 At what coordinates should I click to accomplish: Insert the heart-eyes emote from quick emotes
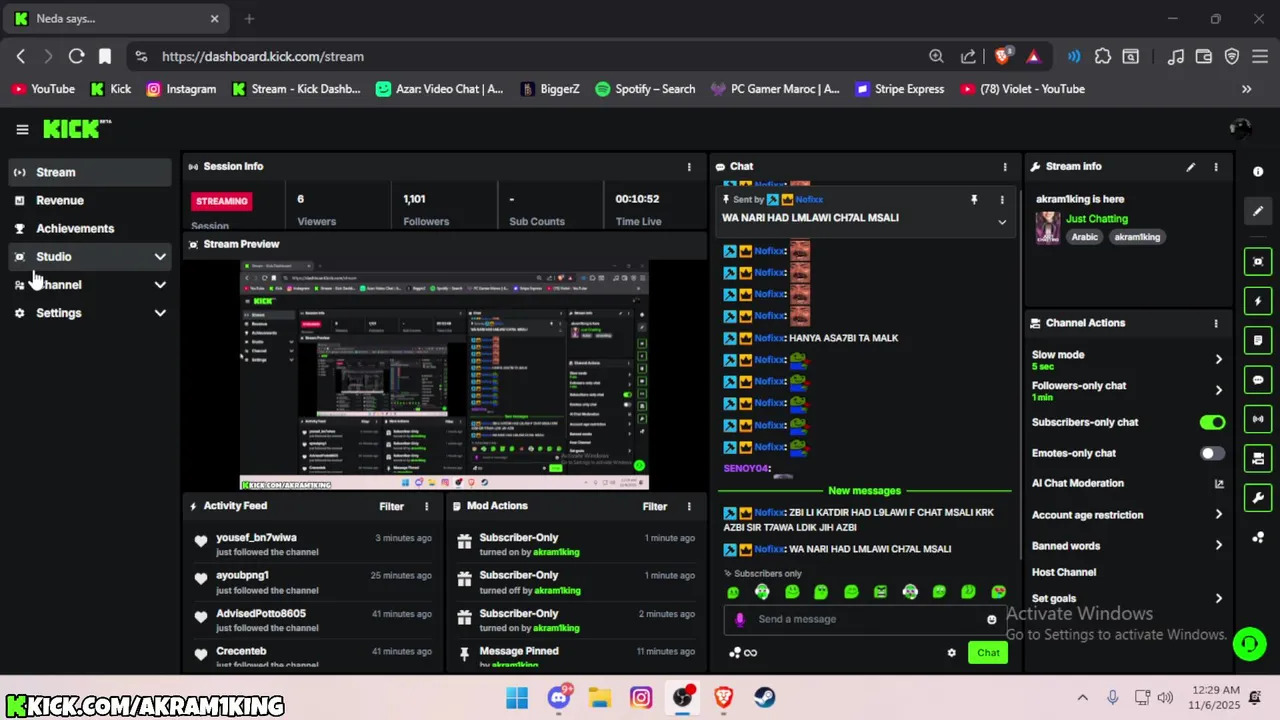pos(998,592)
